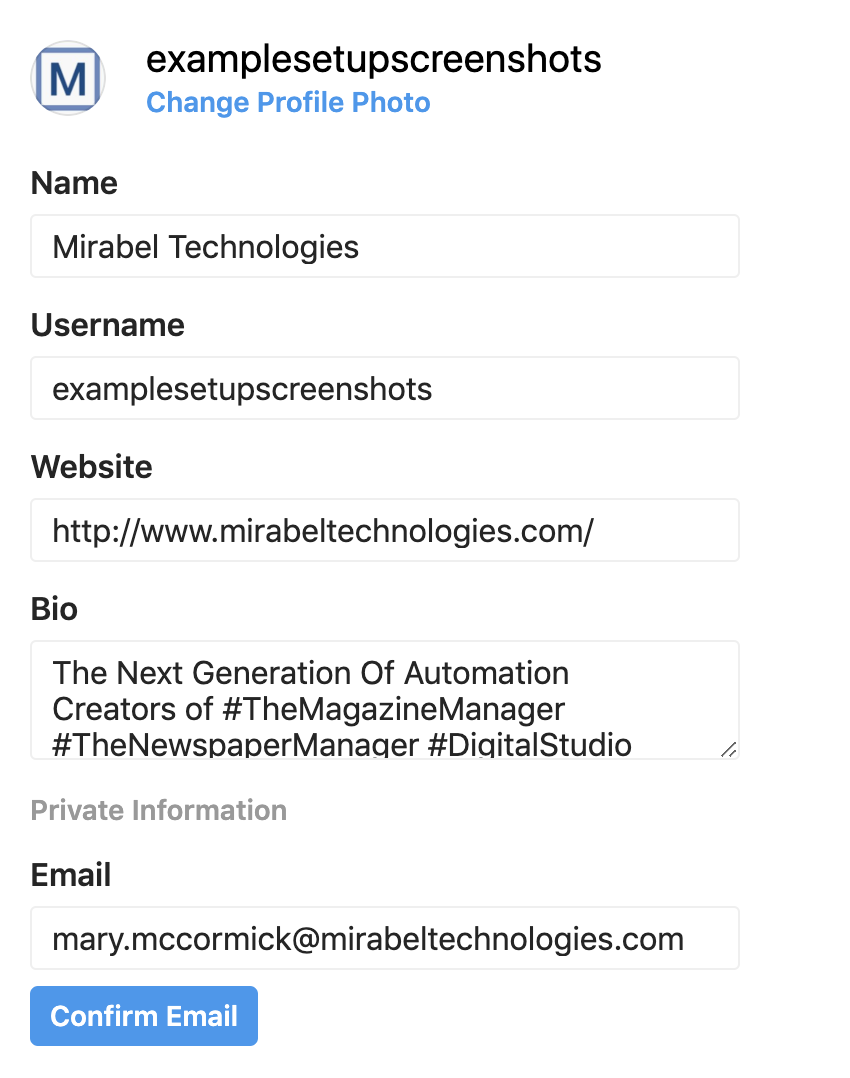Place cursor in the Bio text area
This screenshot has width=850, height=1078.
(384, 700)
